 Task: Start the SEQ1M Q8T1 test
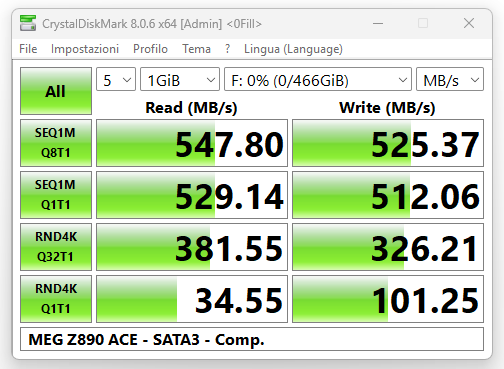[x=56, y=143]
